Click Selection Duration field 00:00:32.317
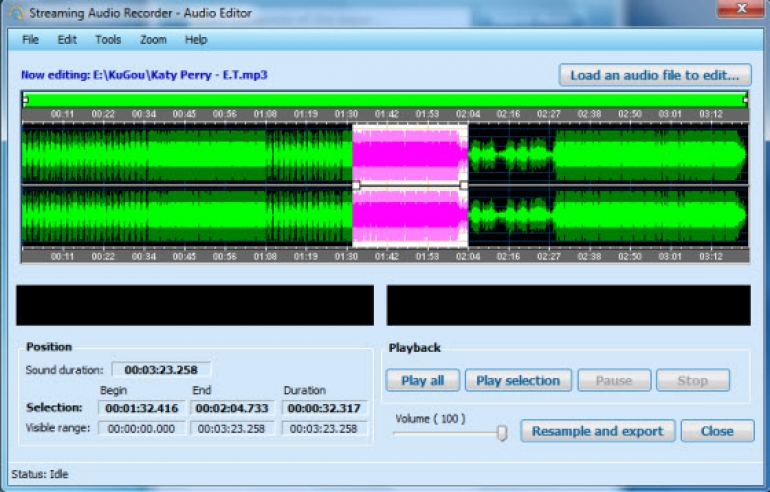This screenshot has width=770, height=492. point(324,408)
